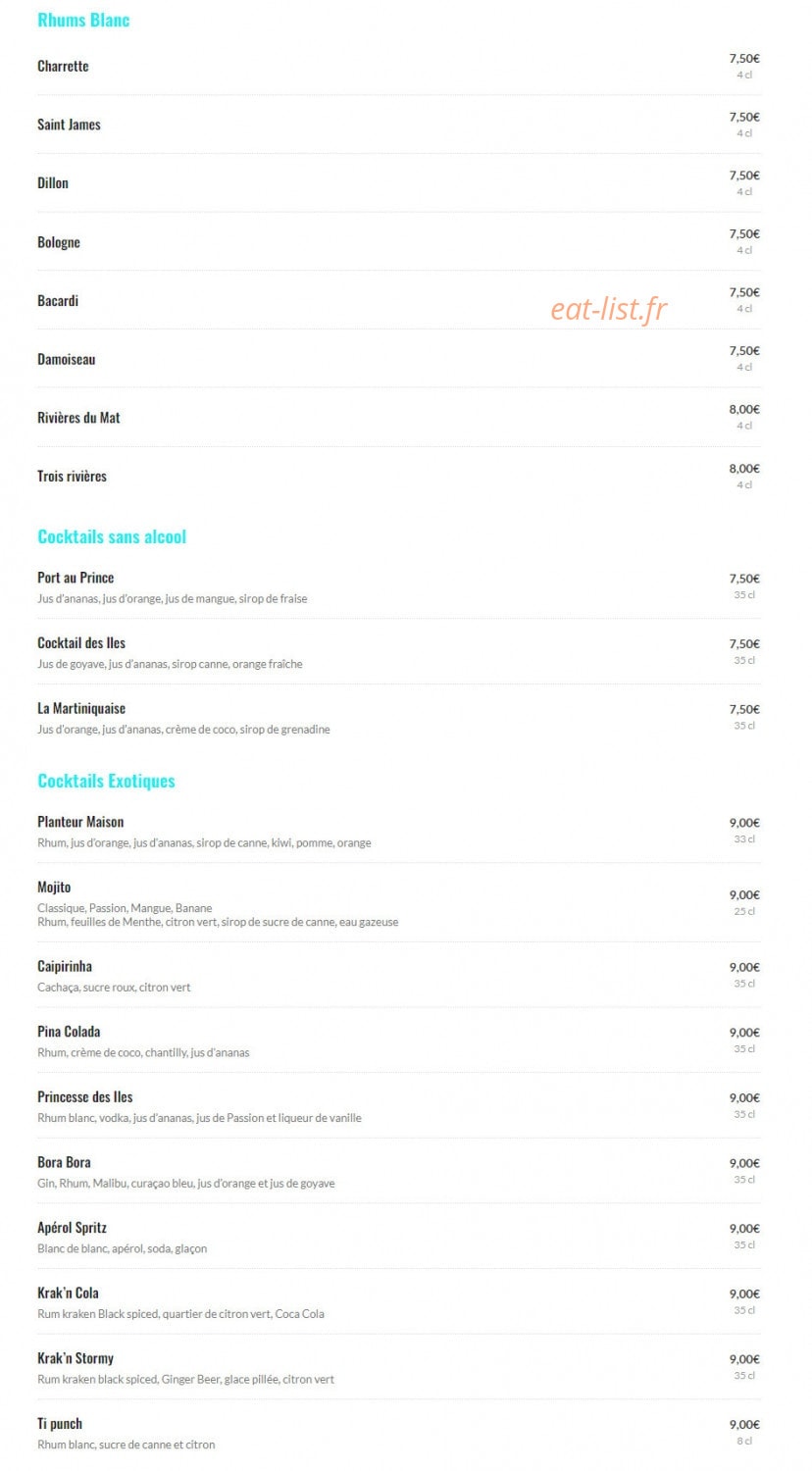This screenshot has width=812, height=1471.
Task: Click the Saint James menu entry
Action: coord(69,125)
